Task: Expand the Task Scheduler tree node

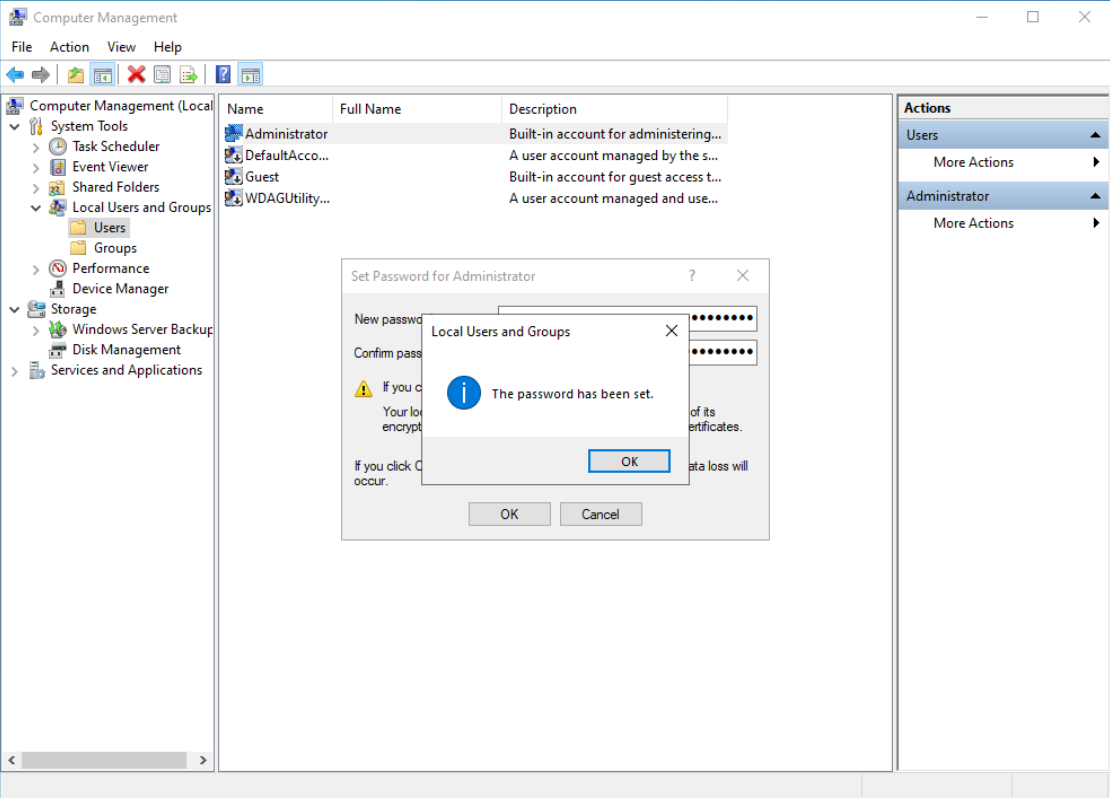Action: [36, 147]
